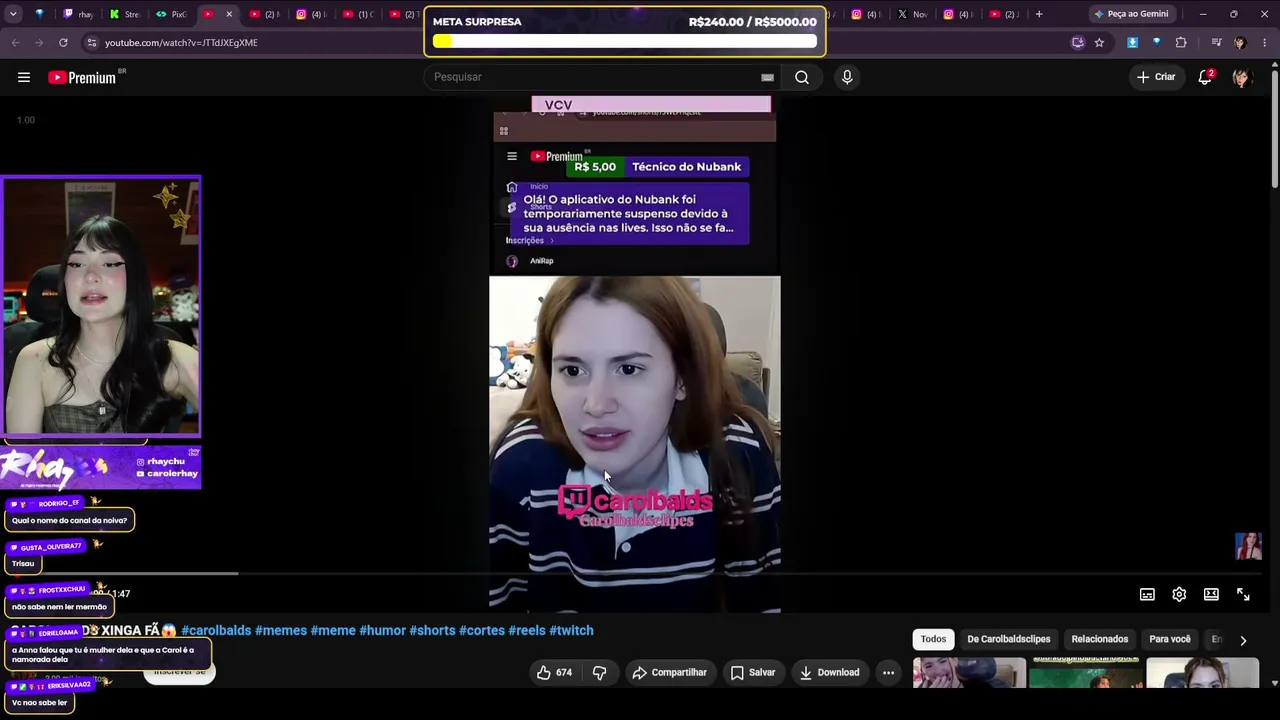Switch to the Kick Stre tab
This screenshot has width=1280, height=720.
126,14
